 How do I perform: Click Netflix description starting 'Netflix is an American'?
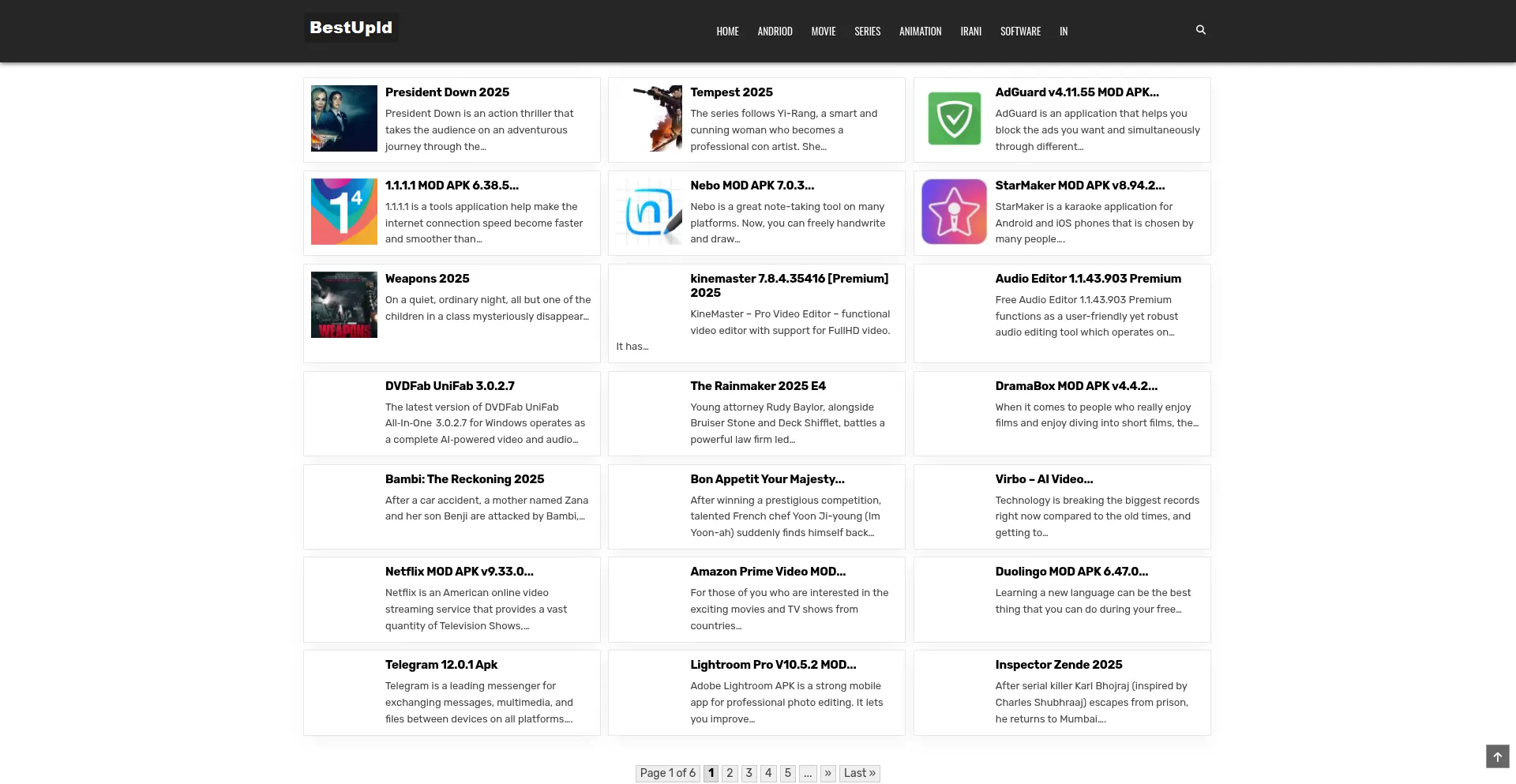[x=476, y=610]
